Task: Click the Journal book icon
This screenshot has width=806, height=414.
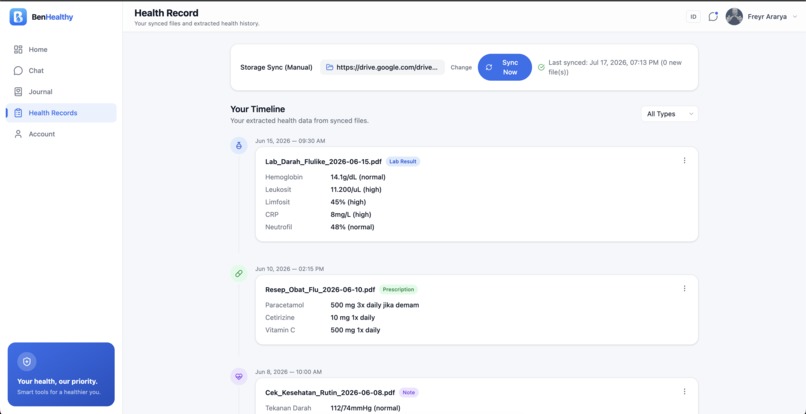Action: [x=18, y=92]
